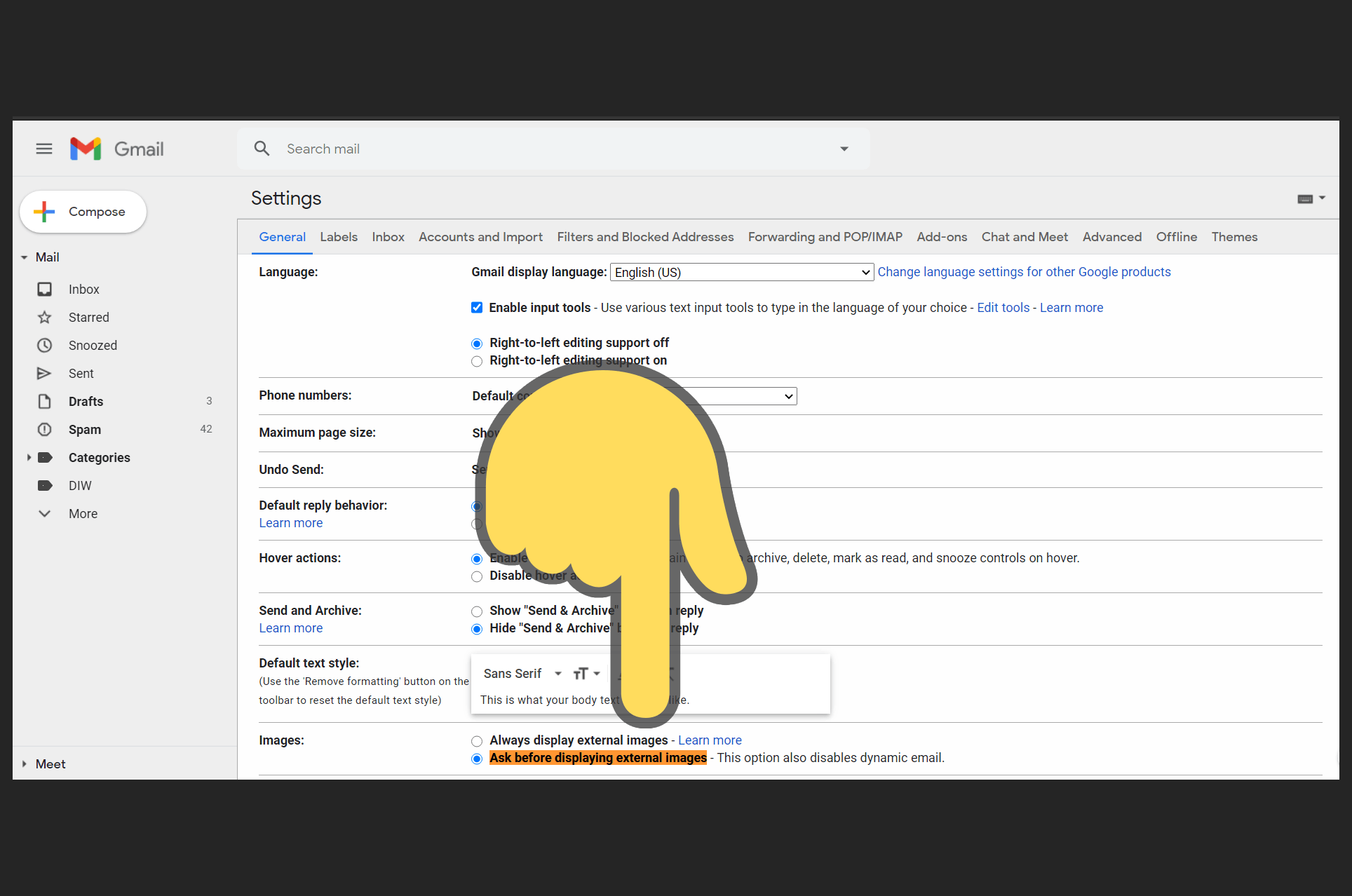The width and height of the screenshot is (1352, 896).
Task: Expand the Categories label tree
Action: coord(29,458)
